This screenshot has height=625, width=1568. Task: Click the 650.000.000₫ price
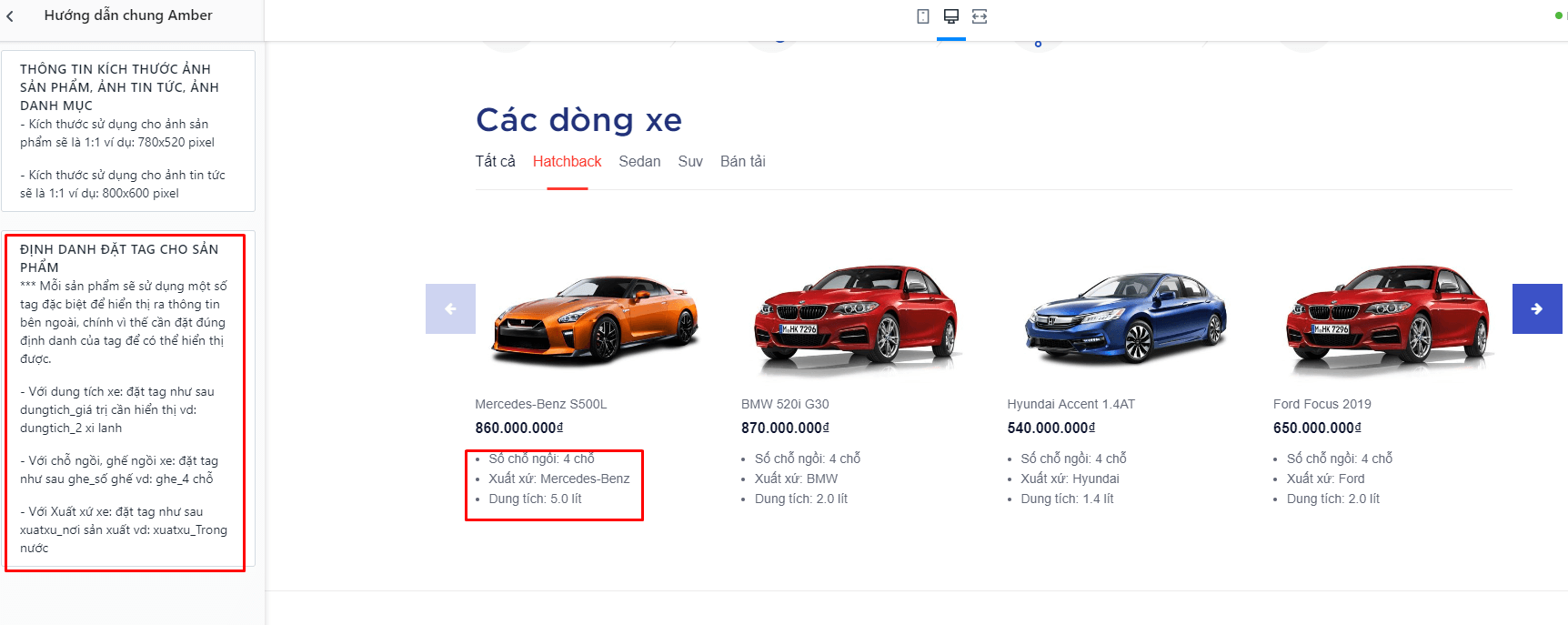click(1317, 428)
